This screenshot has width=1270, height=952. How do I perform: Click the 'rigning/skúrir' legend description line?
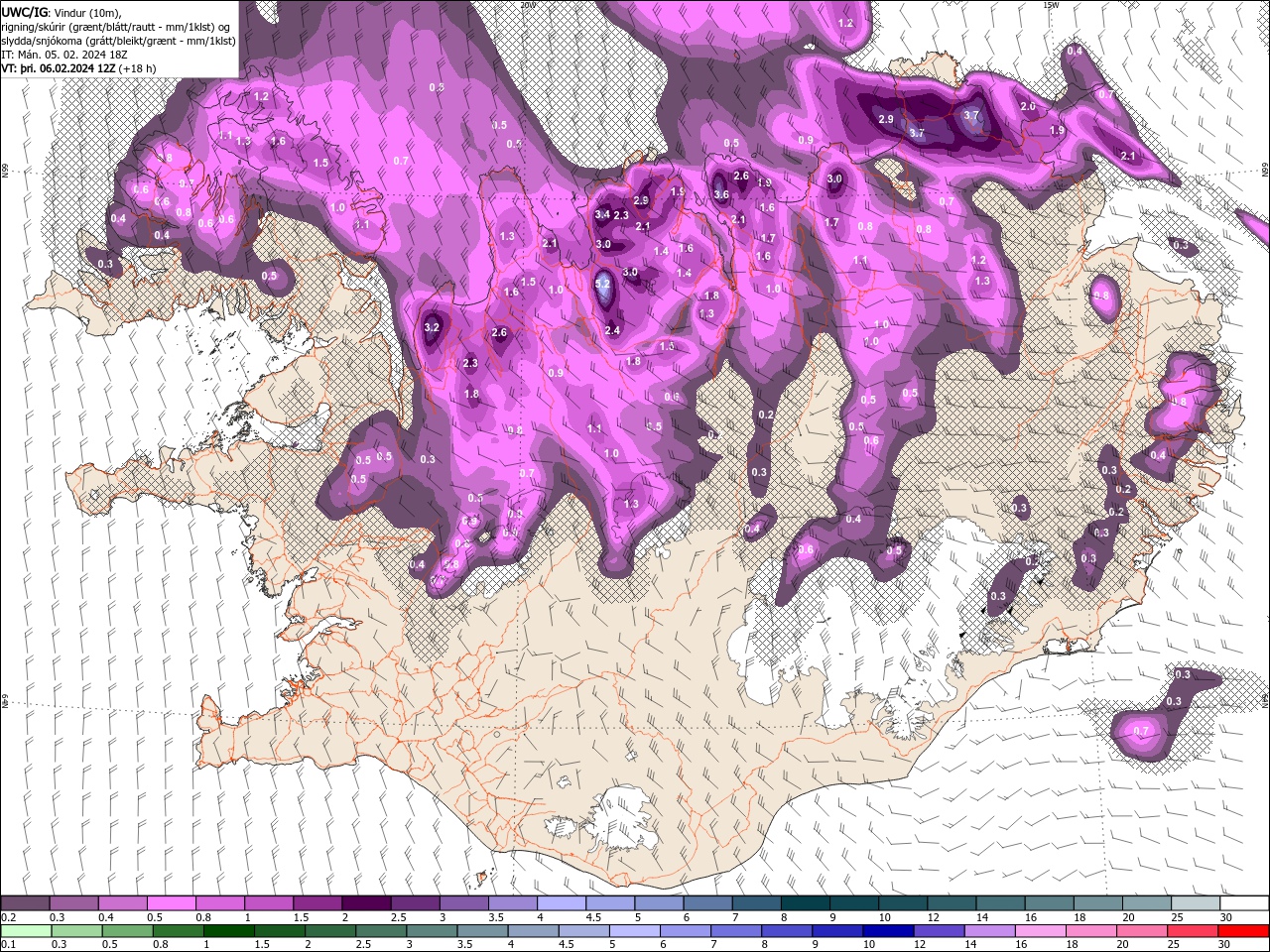[x=118, y=27]
